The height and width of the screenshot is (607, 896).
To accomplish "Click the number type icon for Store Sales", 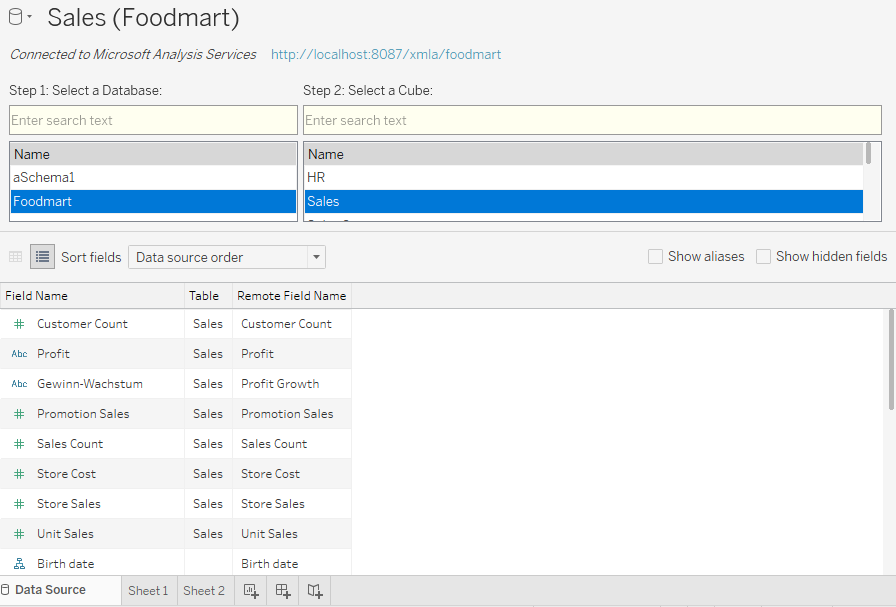I will coord(19,504).
